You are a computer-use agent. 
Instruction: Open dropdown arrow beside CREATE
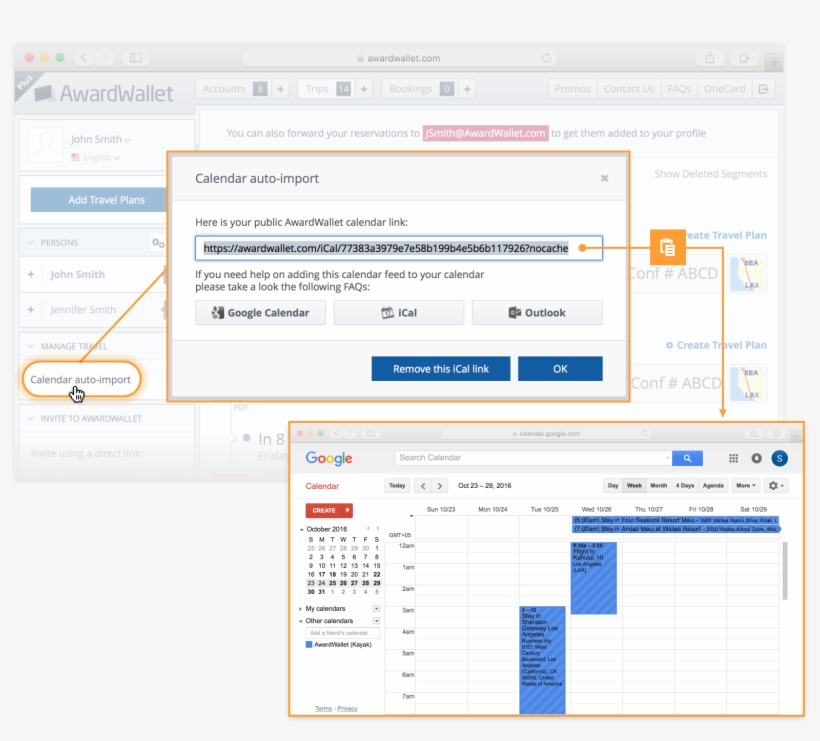[347, 510]
